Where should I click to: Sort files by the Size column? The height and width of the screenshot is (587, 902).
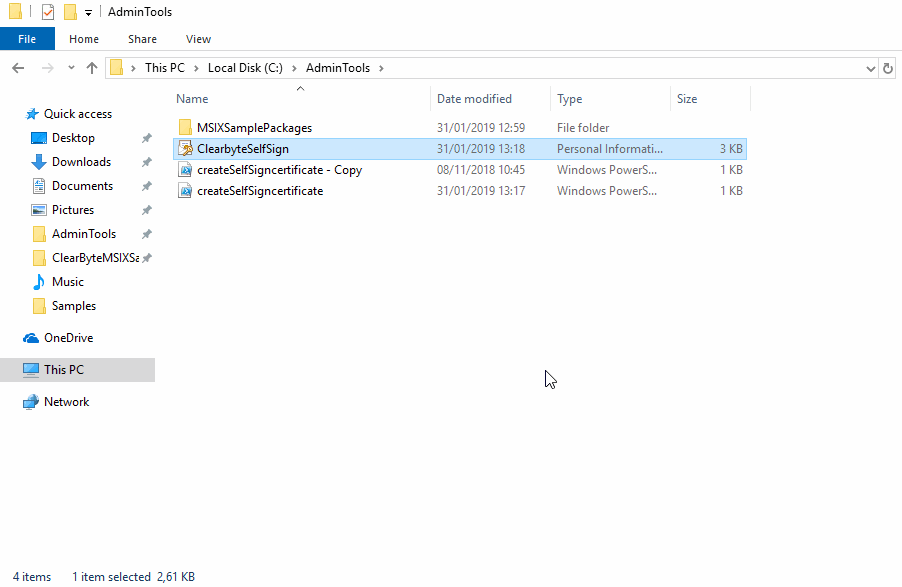point(687,99)
